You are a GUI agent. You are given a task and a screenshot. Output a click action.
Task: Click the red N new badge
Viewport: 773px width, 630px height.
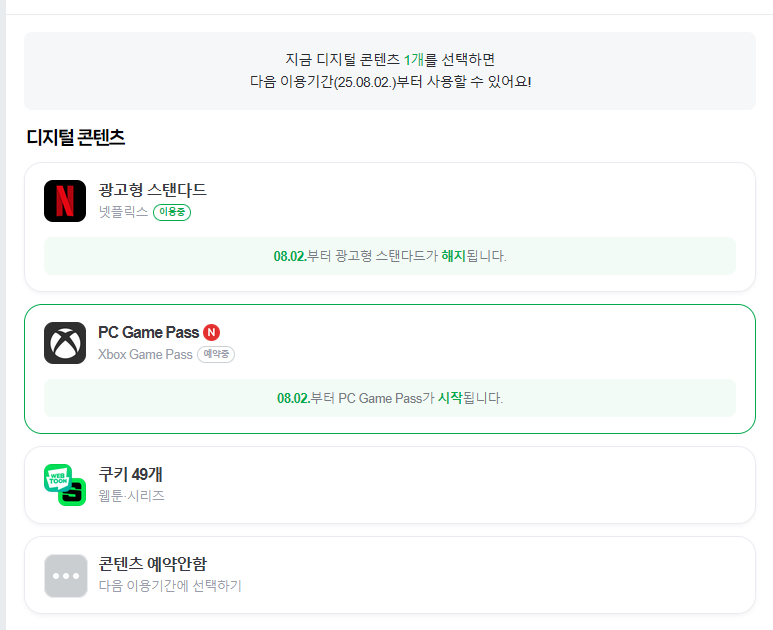click(x=211, y=332)
